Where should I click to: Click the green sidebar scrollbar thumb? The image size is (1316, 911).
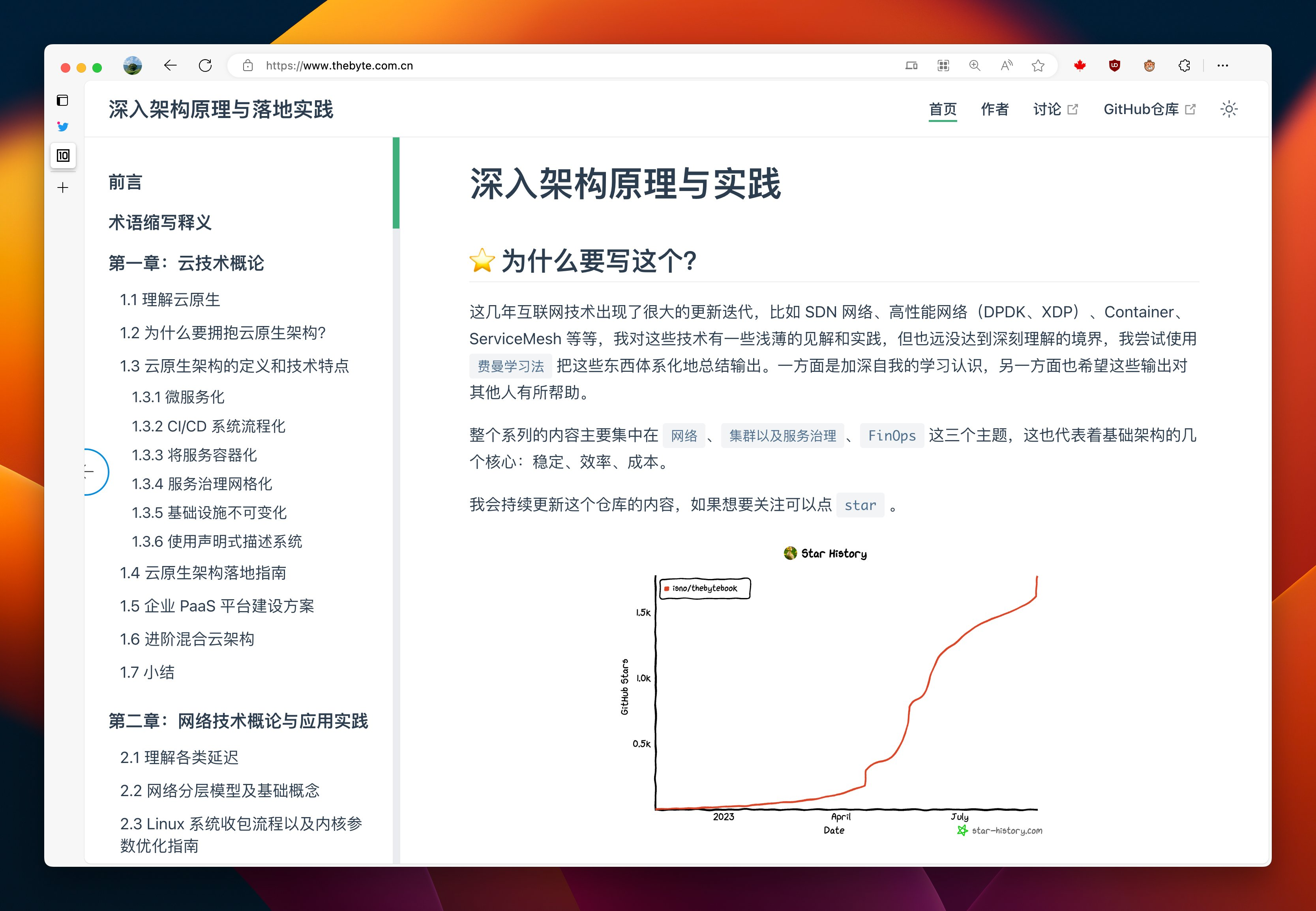tap(396, 183)
